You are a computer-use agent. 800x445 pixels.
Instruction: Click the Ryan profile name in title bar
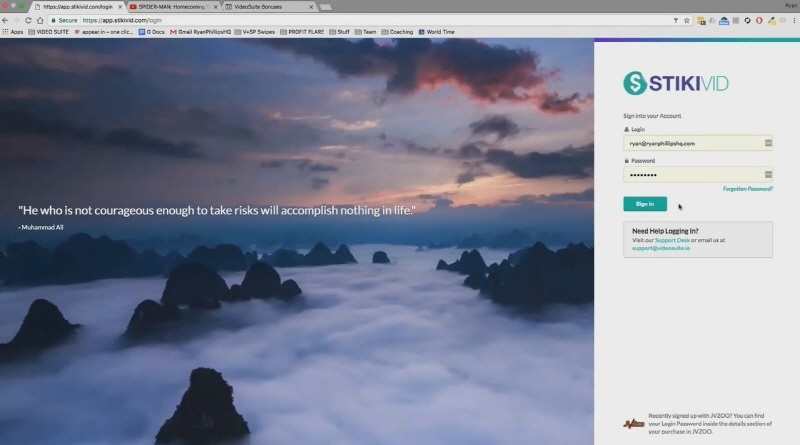(x=791, y=6)
